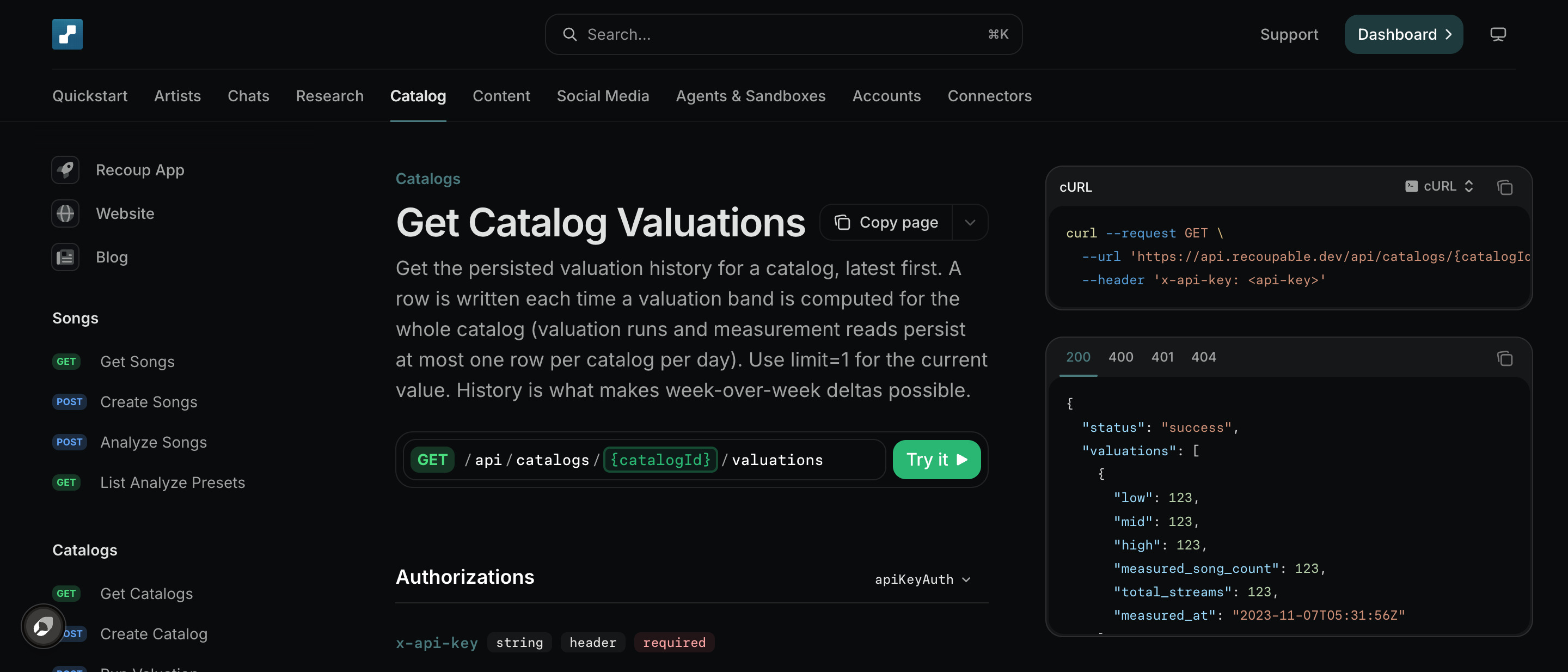
Task: Show the 400 response tab
Action: 1120,357
